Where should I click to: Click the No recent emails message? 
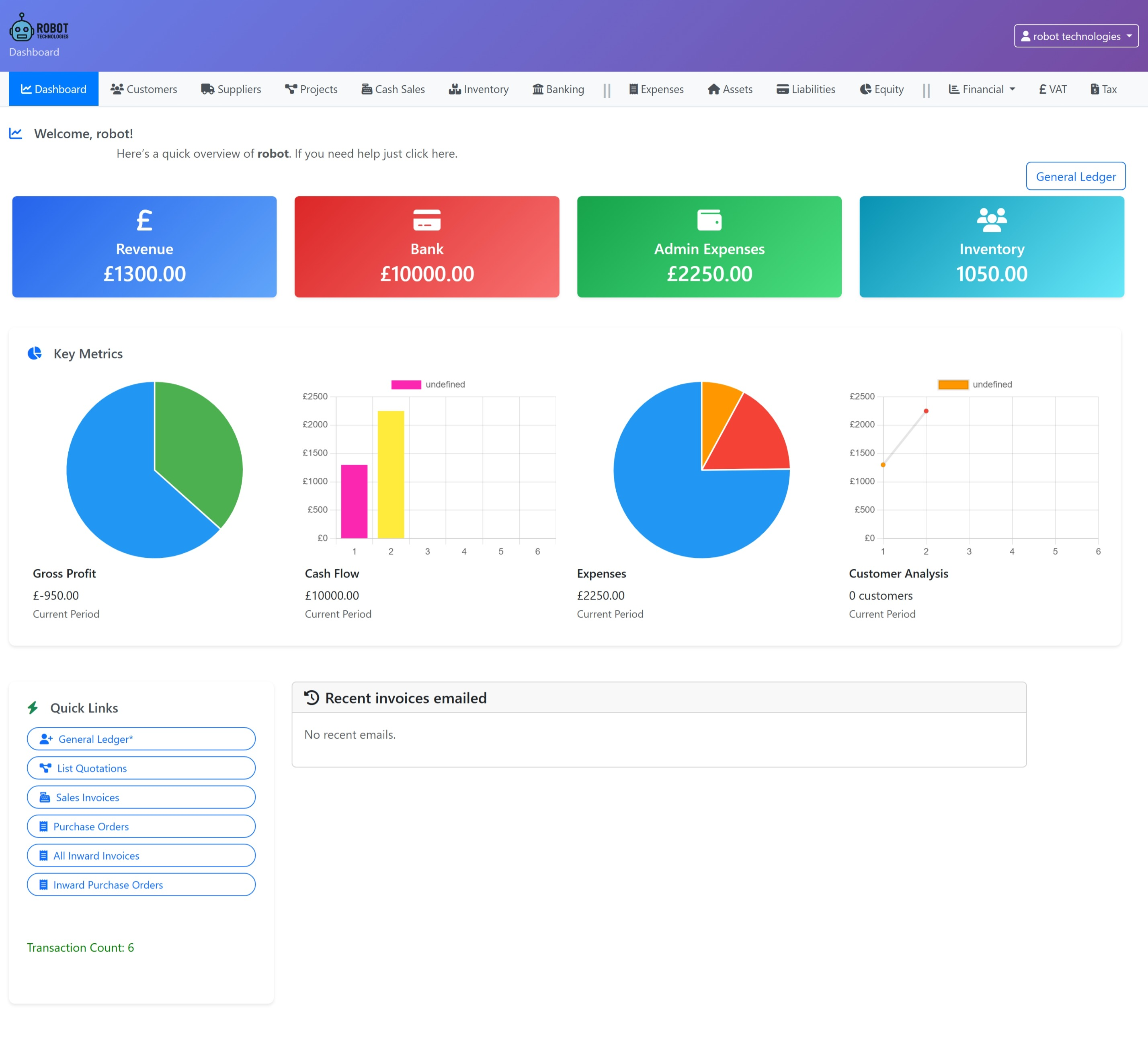(x=350, y=735)
